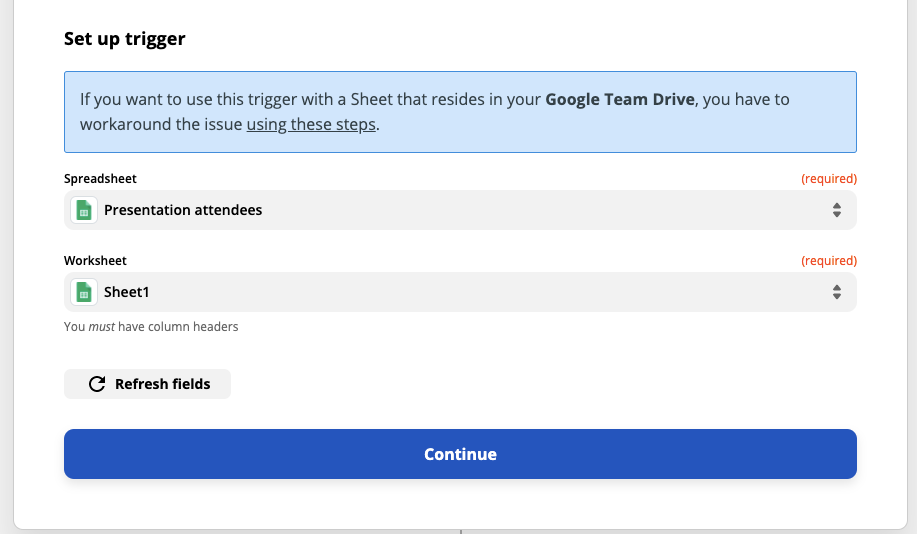This screenshot has width=917, height=534.
Task: Expand the Worksheet dropdown arrows
Action: pyautogui.click(x=836, y=292)
